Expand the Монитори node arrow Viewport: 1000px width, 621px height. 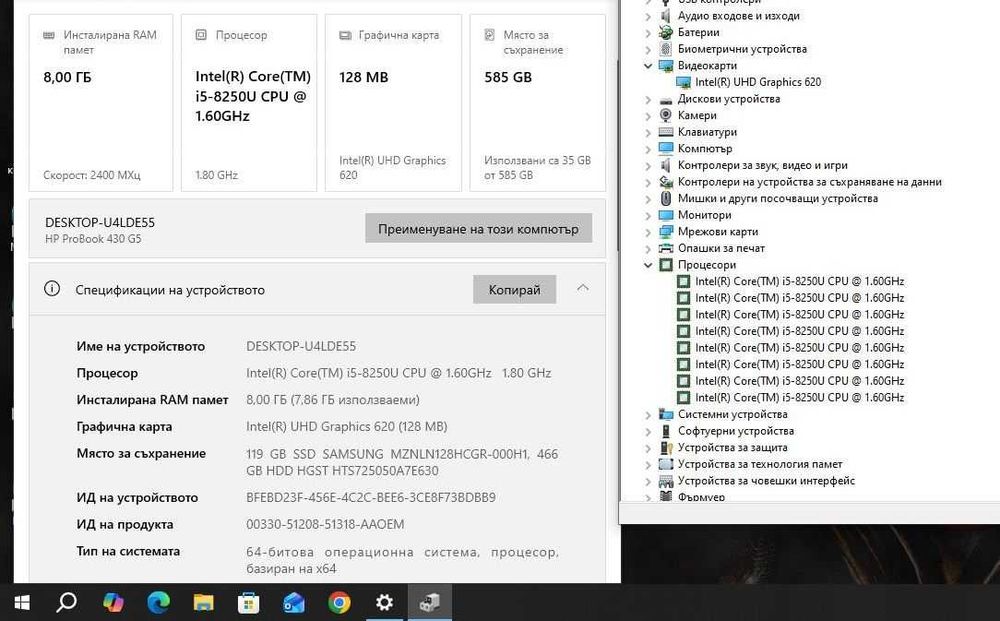pyautogui.click(x=648, y=215)
